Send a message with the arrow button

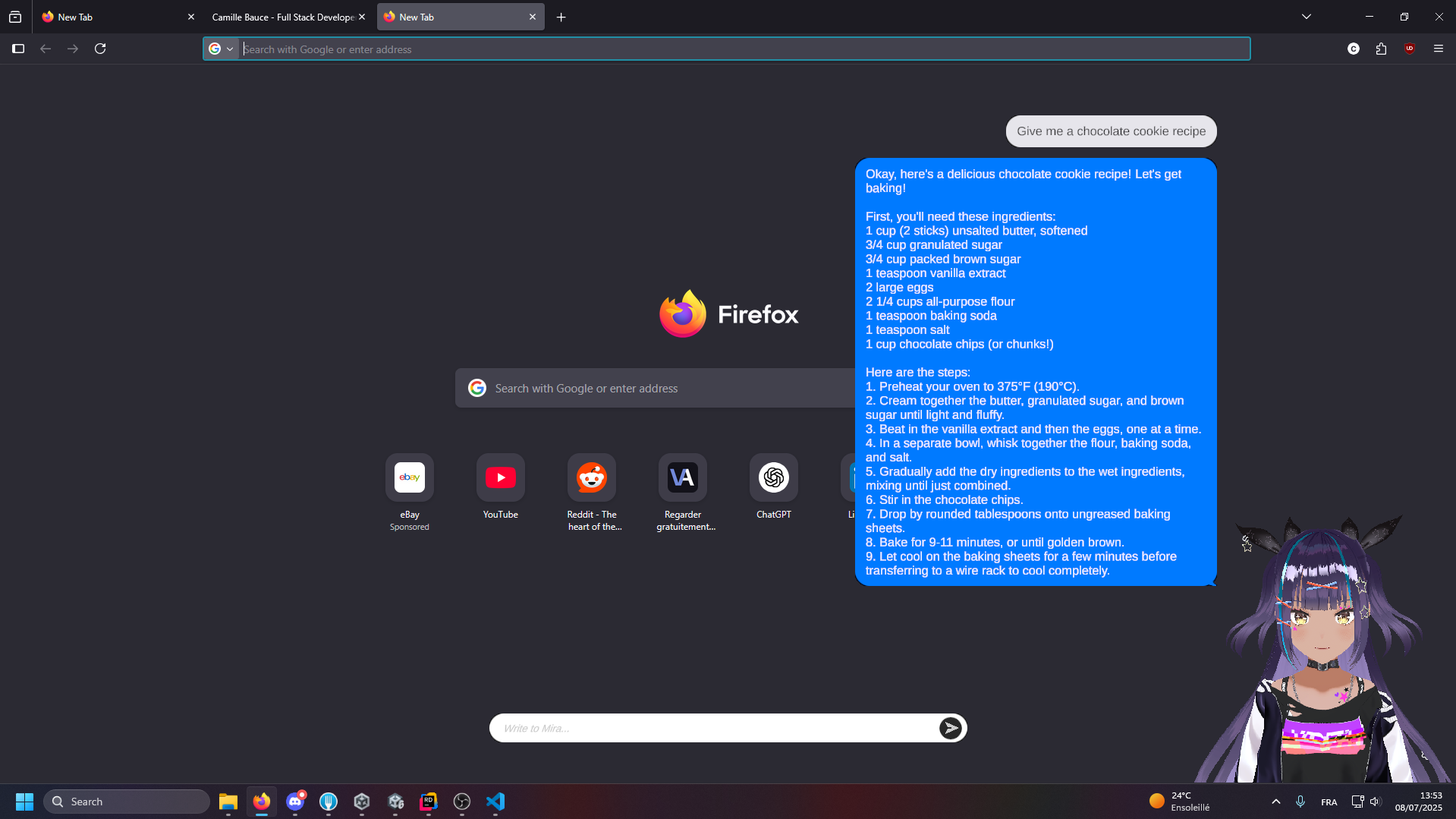[950, 727]
